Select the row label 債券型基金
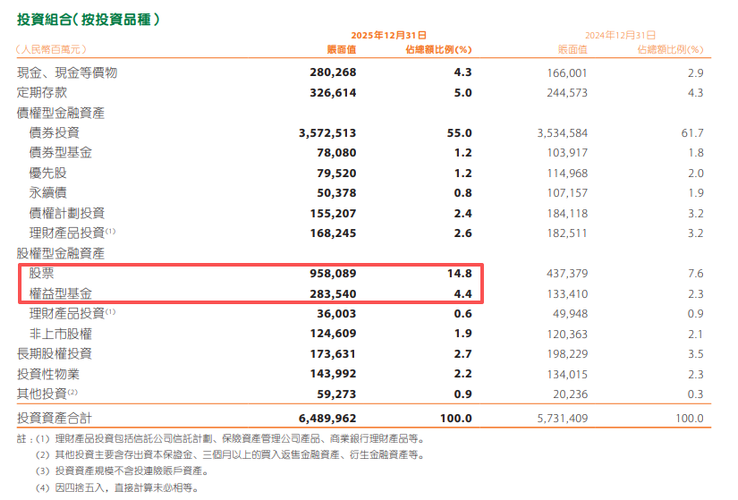The image size is (738, 500). [x=60, y=153]
